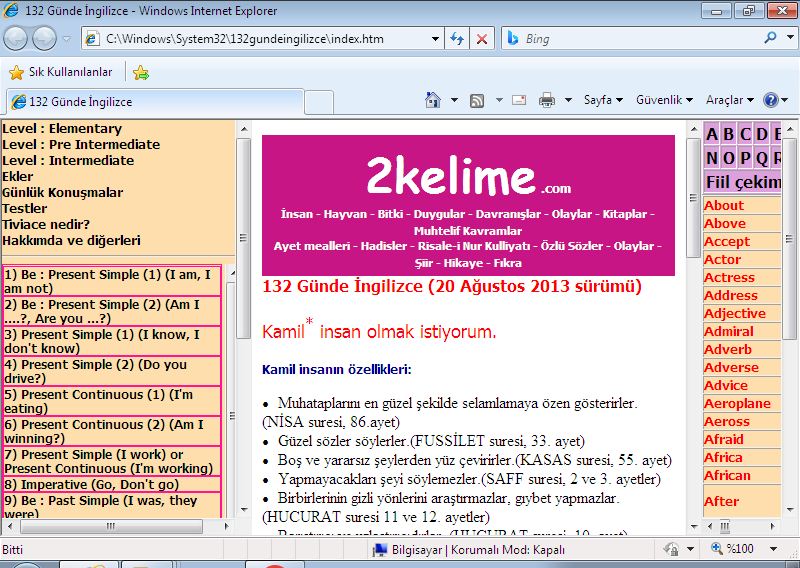Open Tiviace nedir? link
The width and height of the screenshot is (800, 568).
point(46,225)
